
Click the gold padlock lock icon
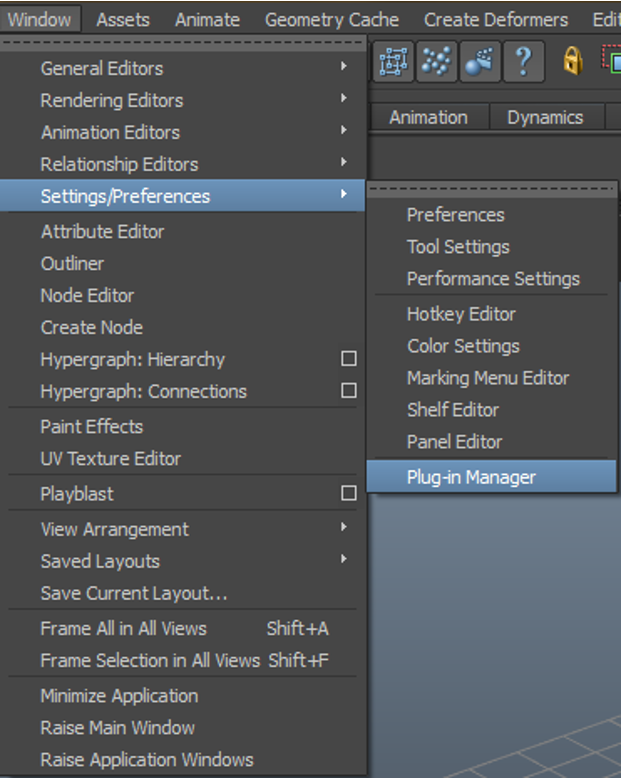pyautogui.click(x=572, y=62)
